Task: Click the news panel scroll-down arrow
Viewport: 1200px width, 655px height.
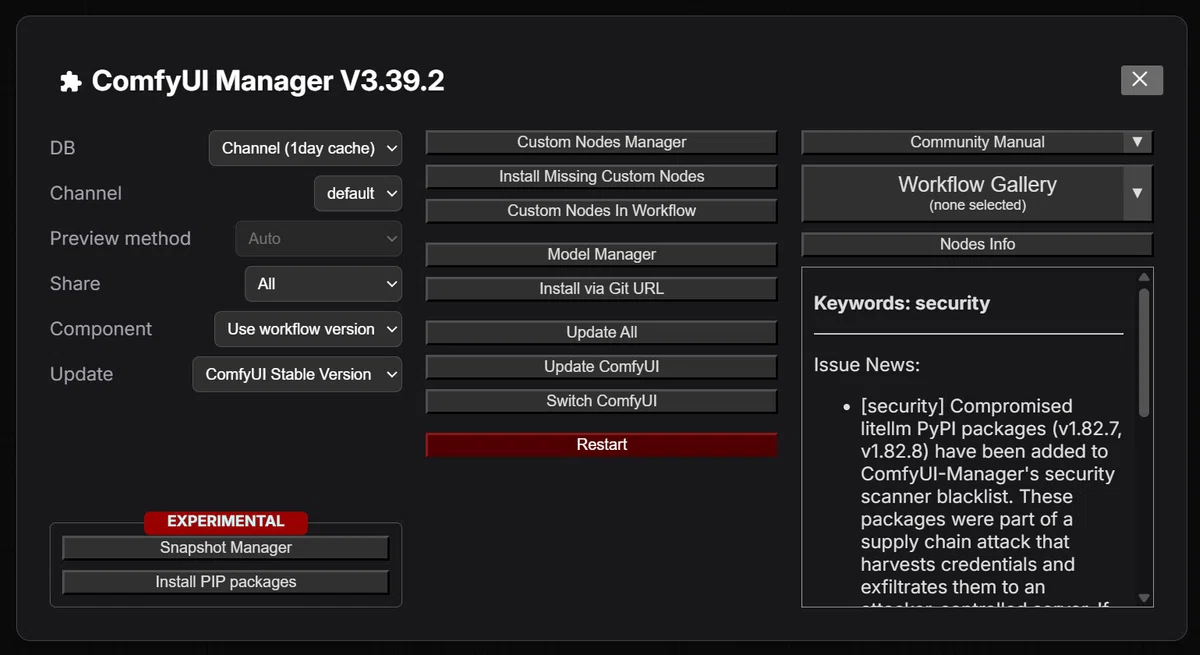Action: tap(1144, 598)
